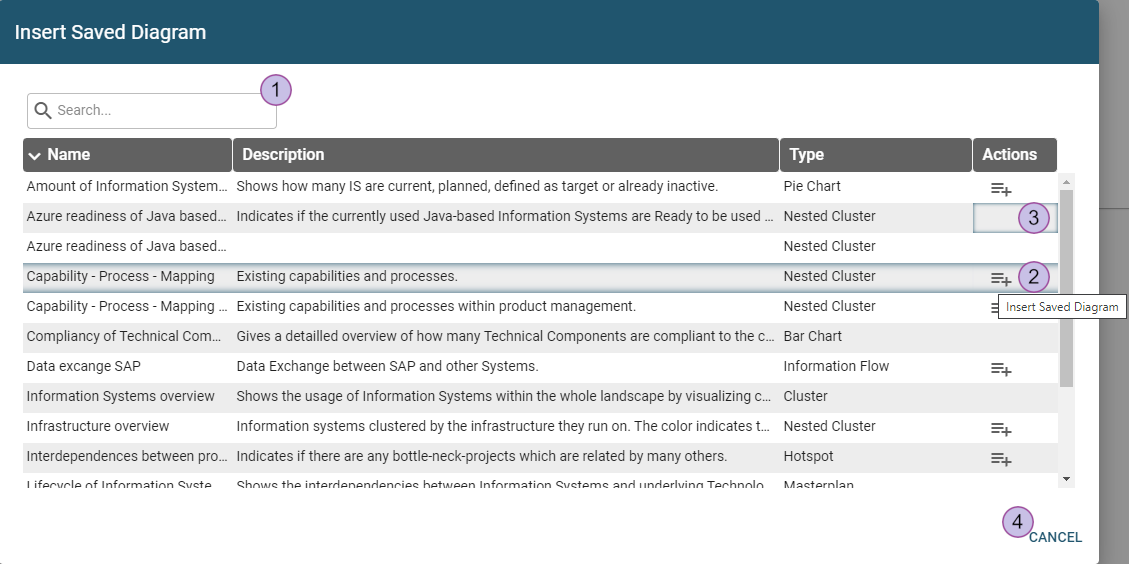Select the Infrastructure overview name cell
The height and width of the screenshot is (564, 1129).
[x=98, y=426]
